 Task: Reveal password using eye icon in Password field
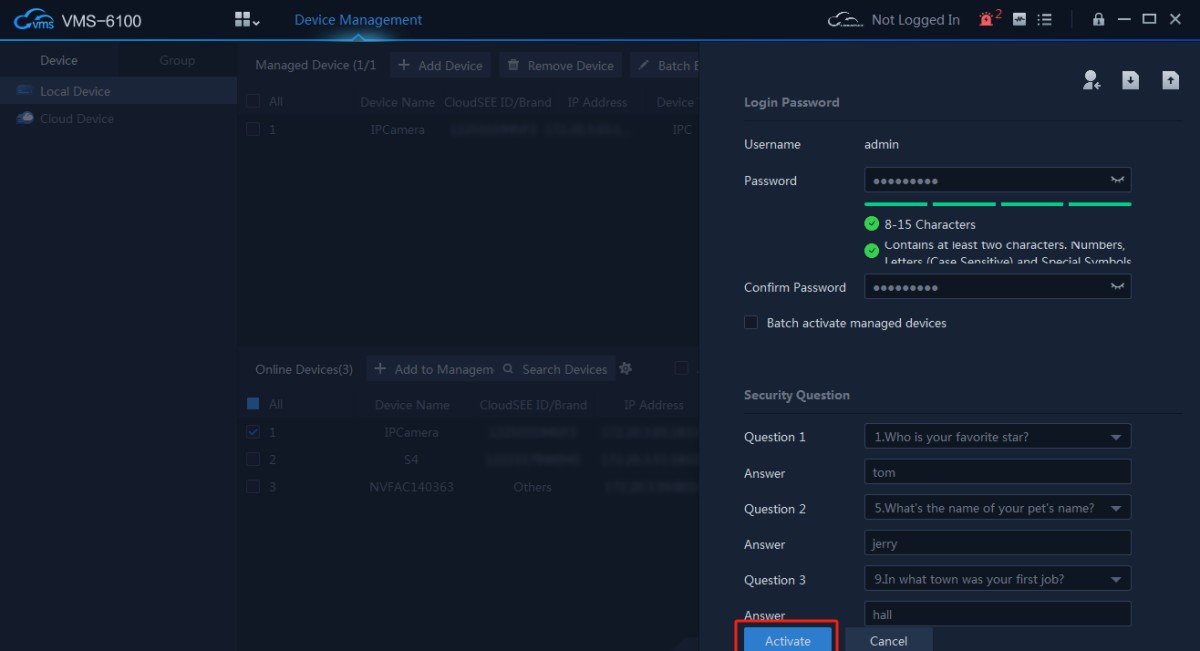pyautogui.click(x=1117, y=180)
